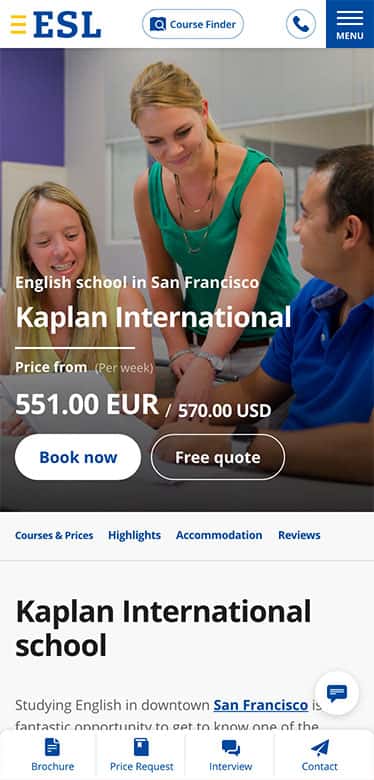Image resolution: width=374 pixels, height=780 pixels.
Task: Click the Book now button
Action: 78,457
